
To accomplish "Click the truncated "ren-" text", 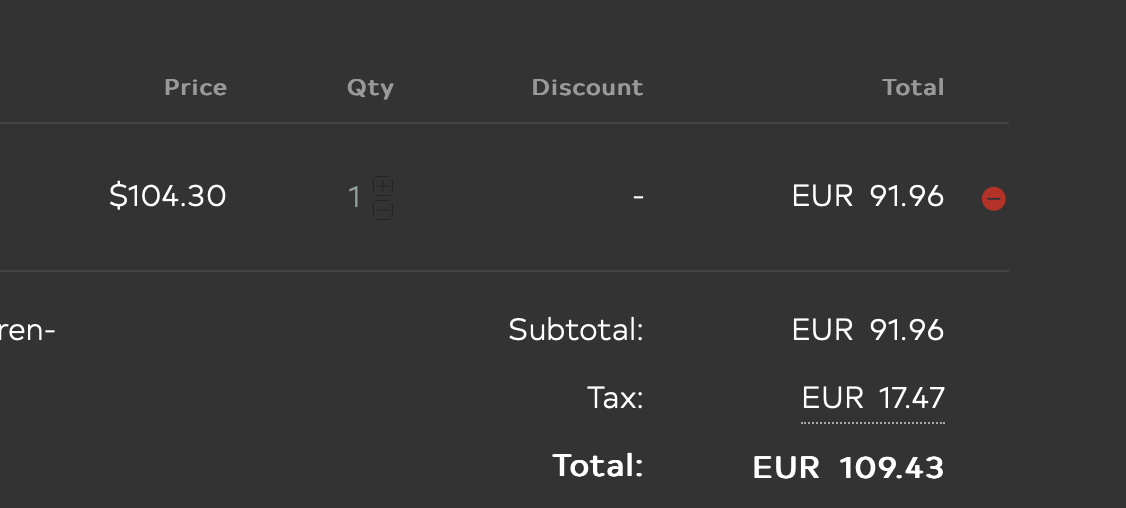I will (x=27, y=330).
